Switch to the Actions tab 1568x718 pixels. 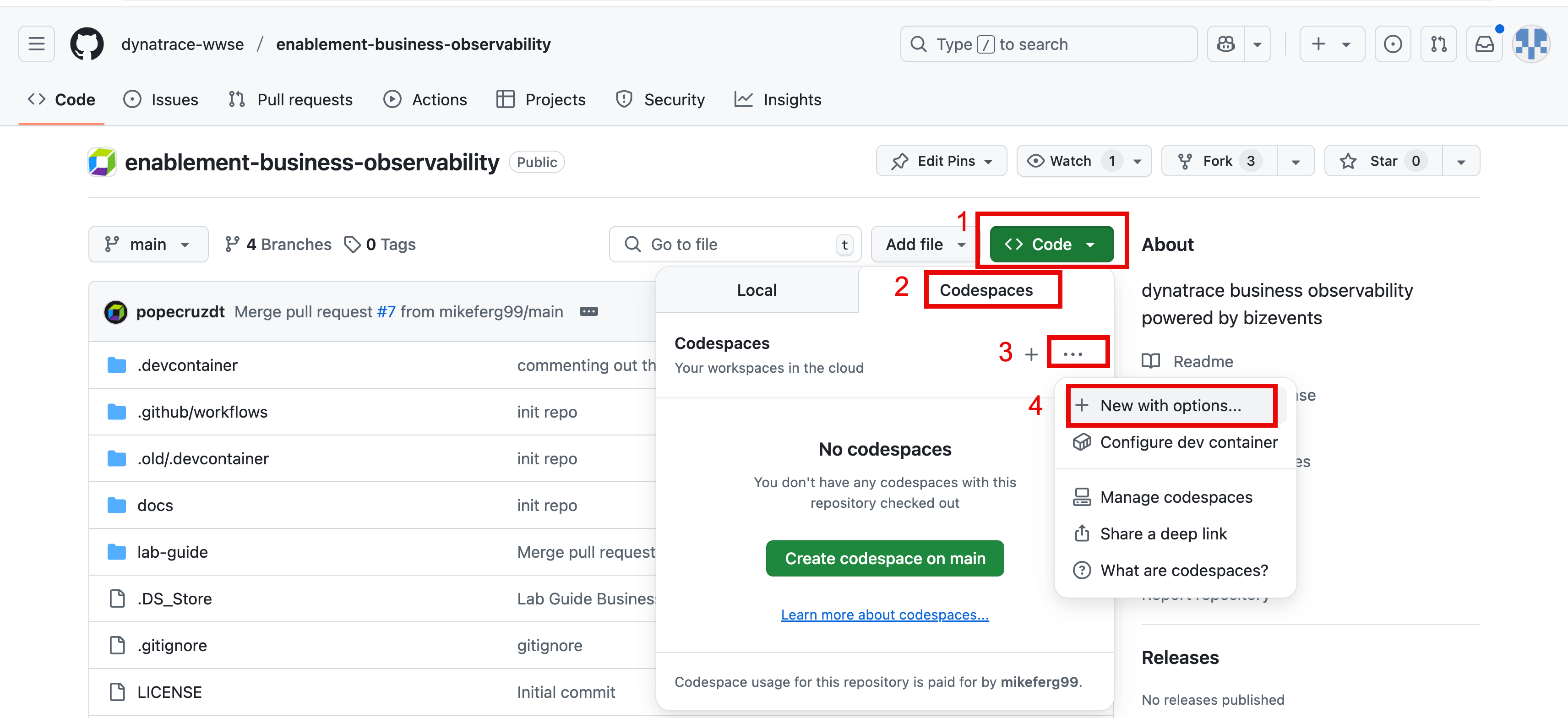pos(425,99)
